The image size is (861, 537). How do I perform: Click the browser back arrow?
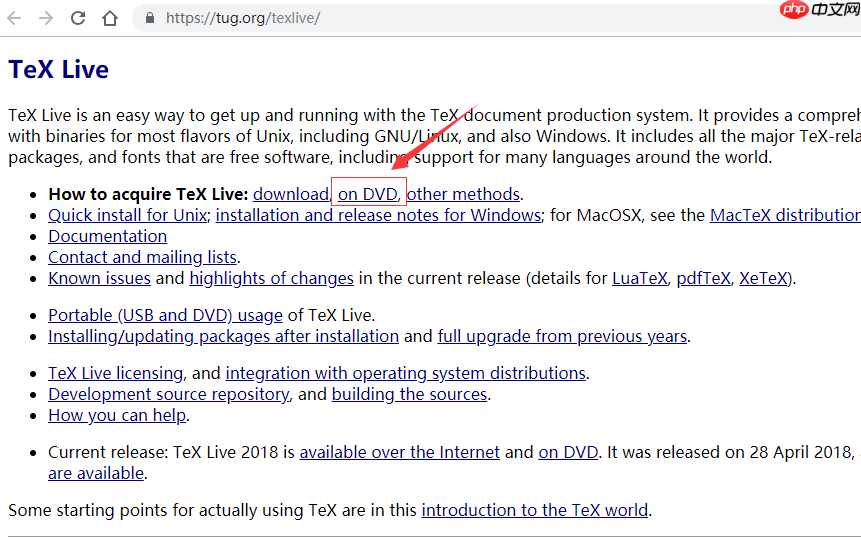click(x=14, y=18)
